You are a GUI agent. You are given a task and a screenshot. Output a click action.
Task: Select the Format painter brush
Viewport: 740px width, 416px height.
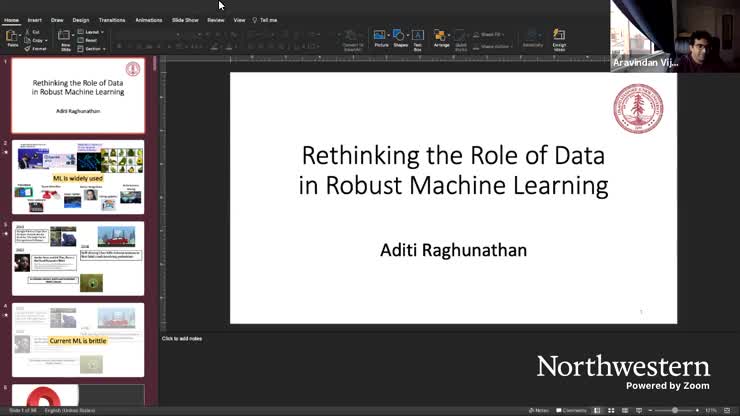35,49
